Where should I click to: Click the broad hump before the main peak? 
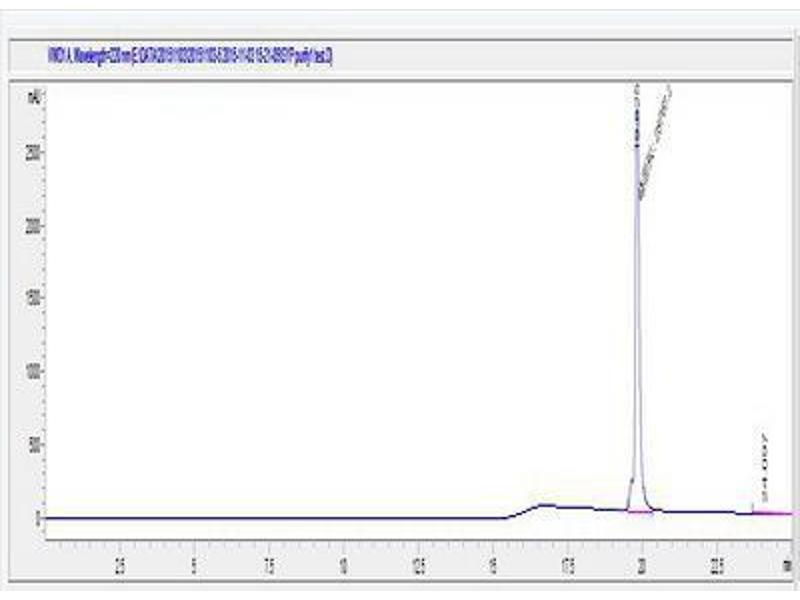tap(546, 506)
